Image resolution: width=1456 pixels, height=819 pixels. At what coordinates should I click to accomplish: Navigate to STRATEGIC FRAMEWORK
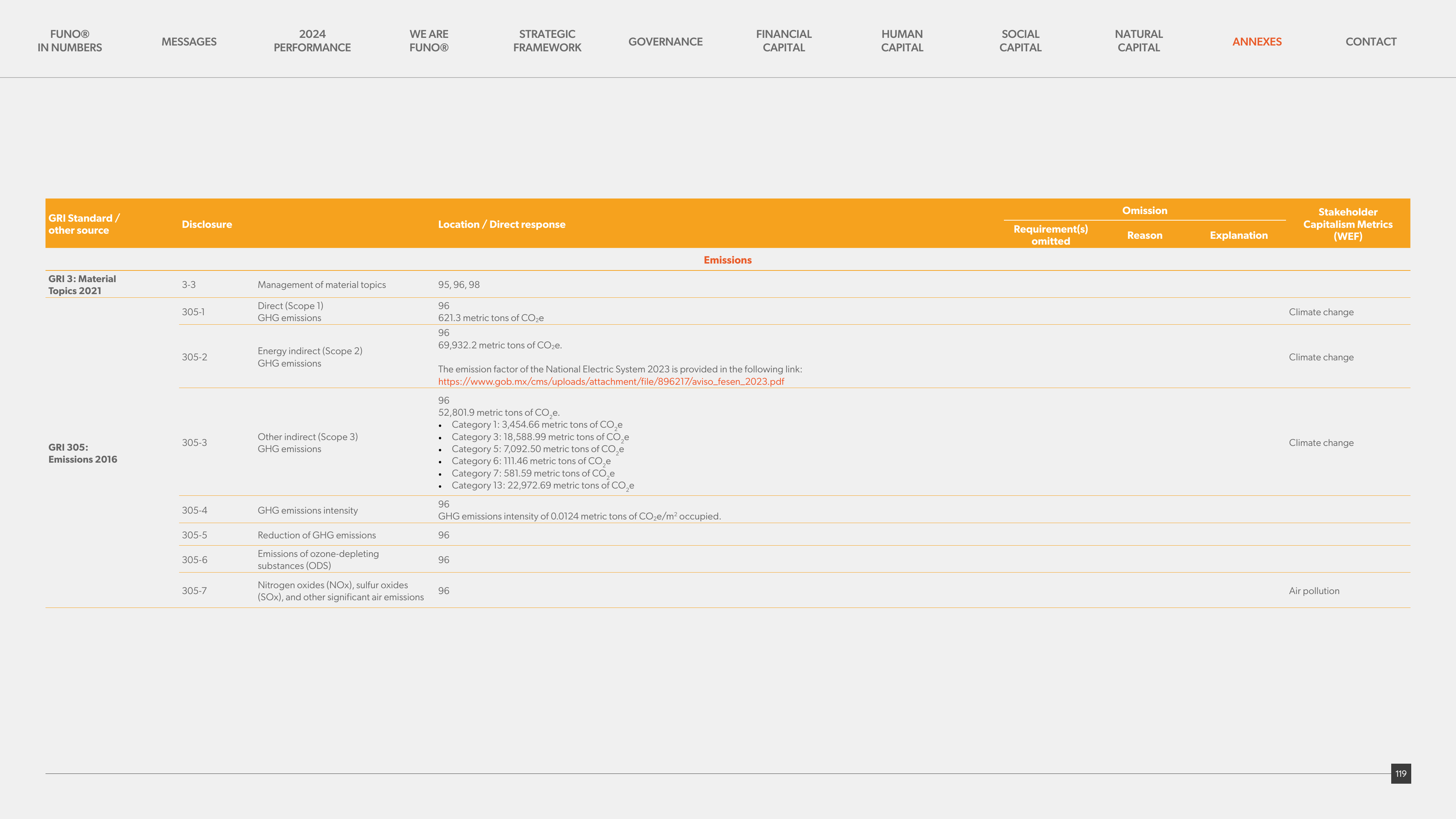pos(547,41)
